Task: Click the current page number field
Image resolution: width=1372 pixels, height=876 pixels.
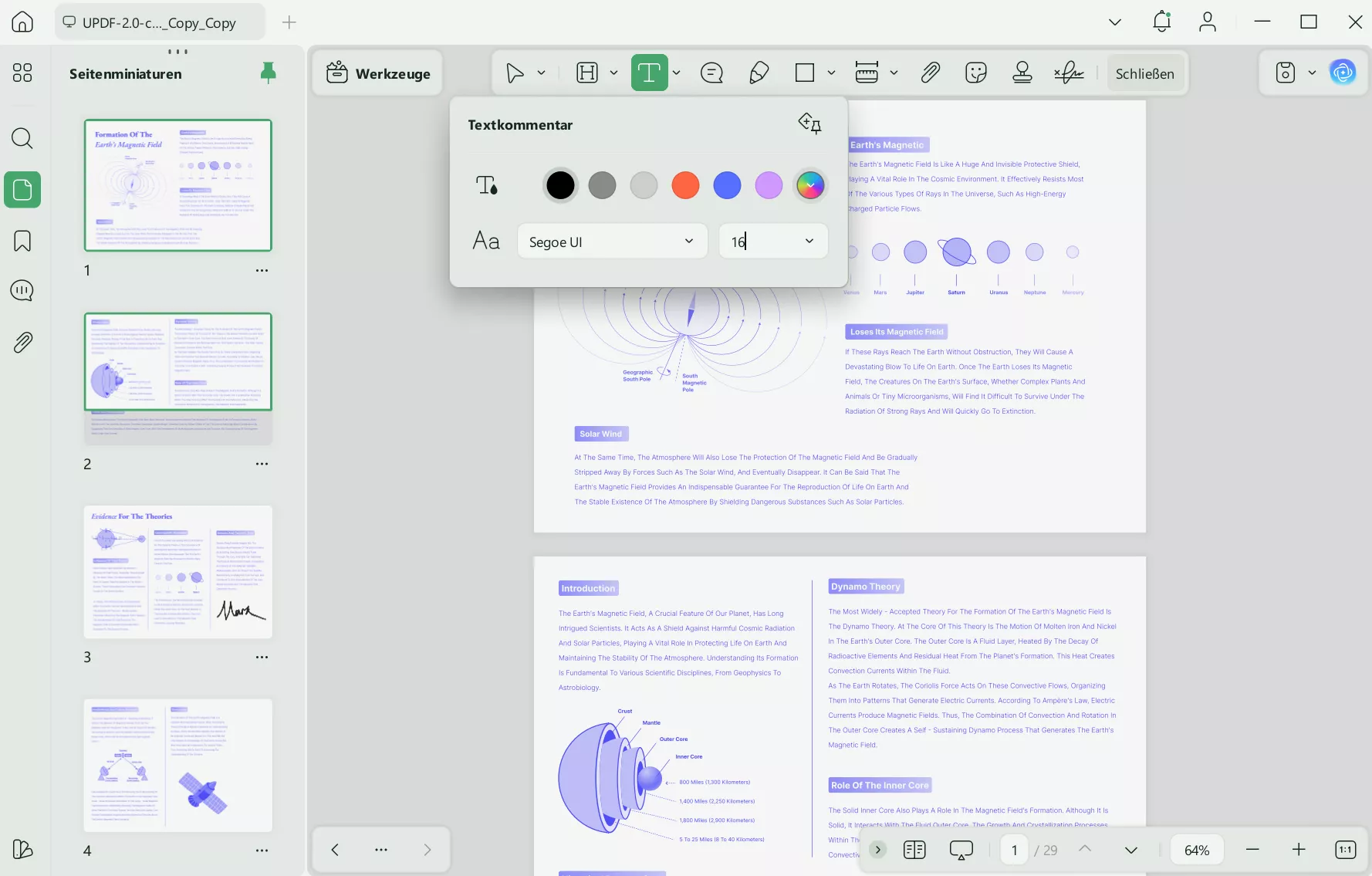Action: (x=1015, y=850)
